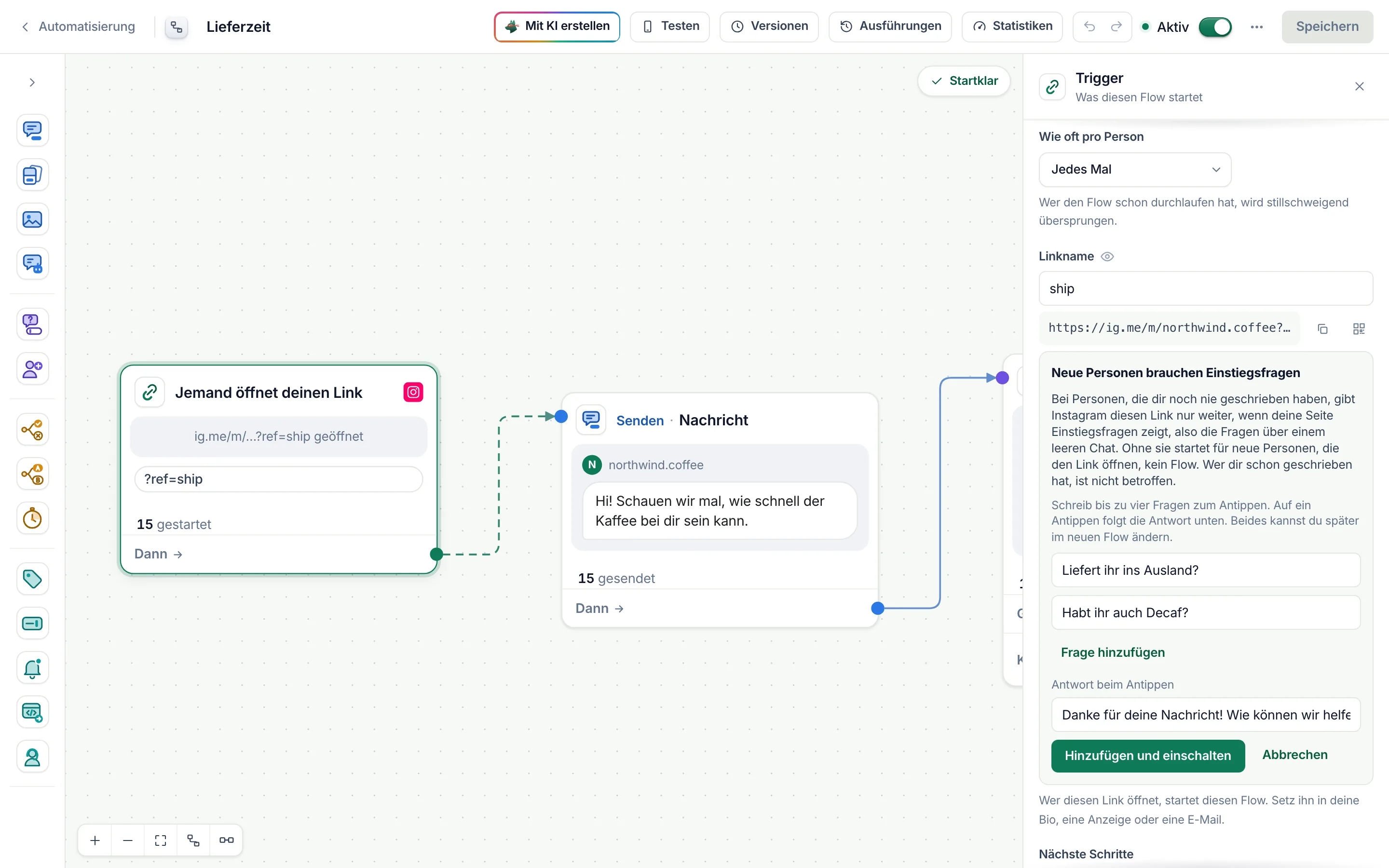Open the Statistiken view
This screenshot has height=868, width=1389.
pos(1012,27)
